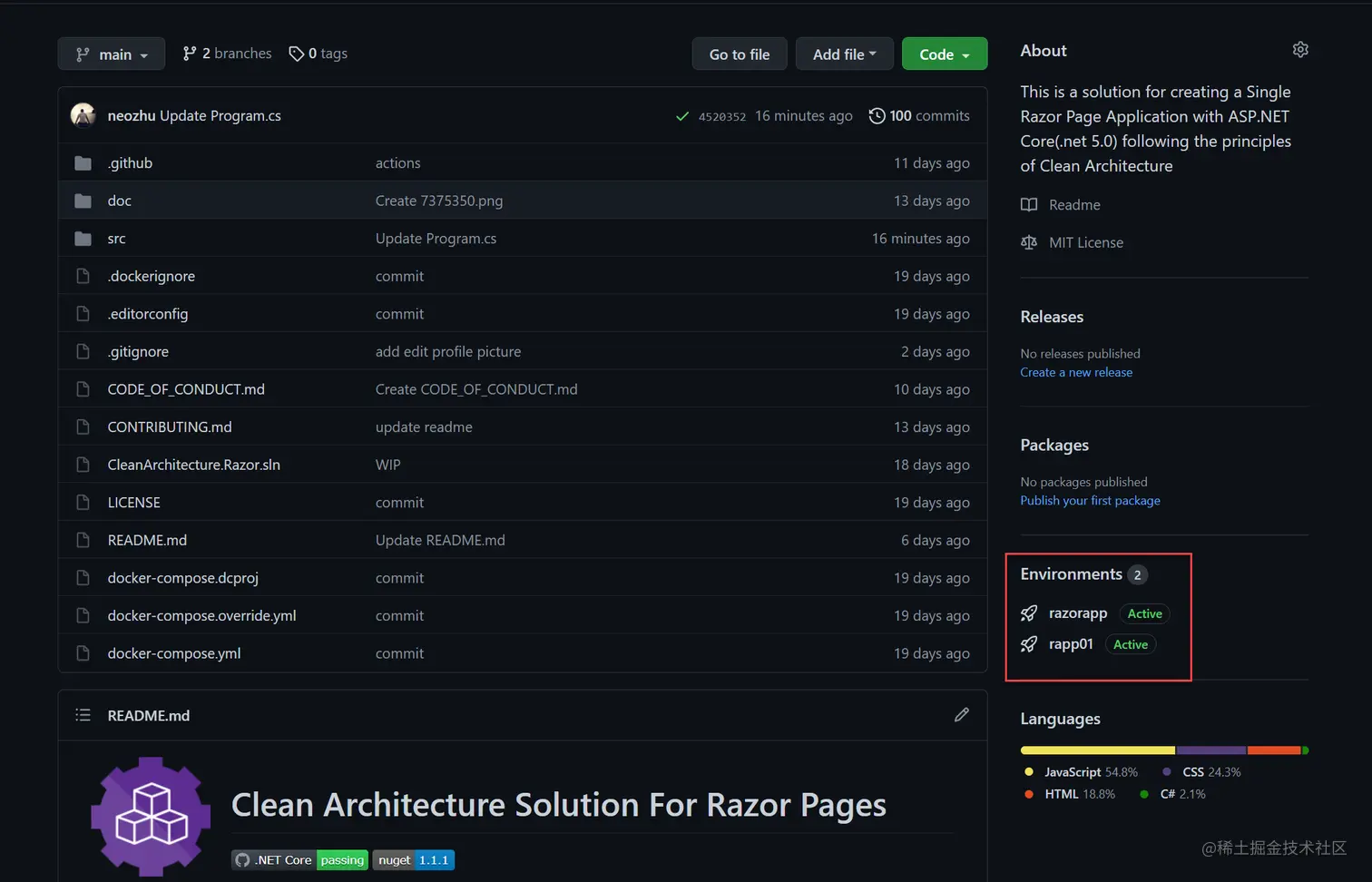The width and height of the screenshot is (1372, 882).
Task: Open the 'WIP' commit message
Action: [387, 465]
